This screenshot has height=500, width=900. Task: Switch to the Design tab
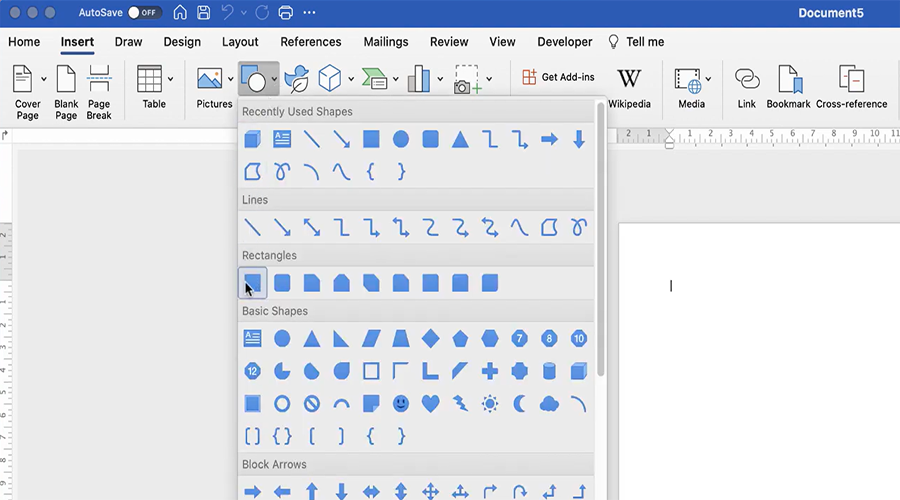(x=182, y=42)
